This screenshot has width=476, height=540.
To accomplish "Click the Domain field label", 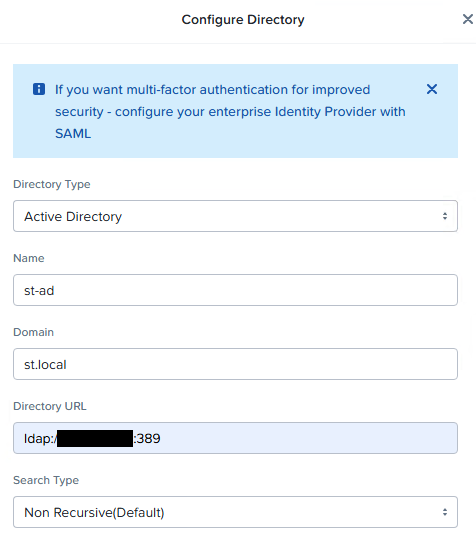I will pos(33,332).
